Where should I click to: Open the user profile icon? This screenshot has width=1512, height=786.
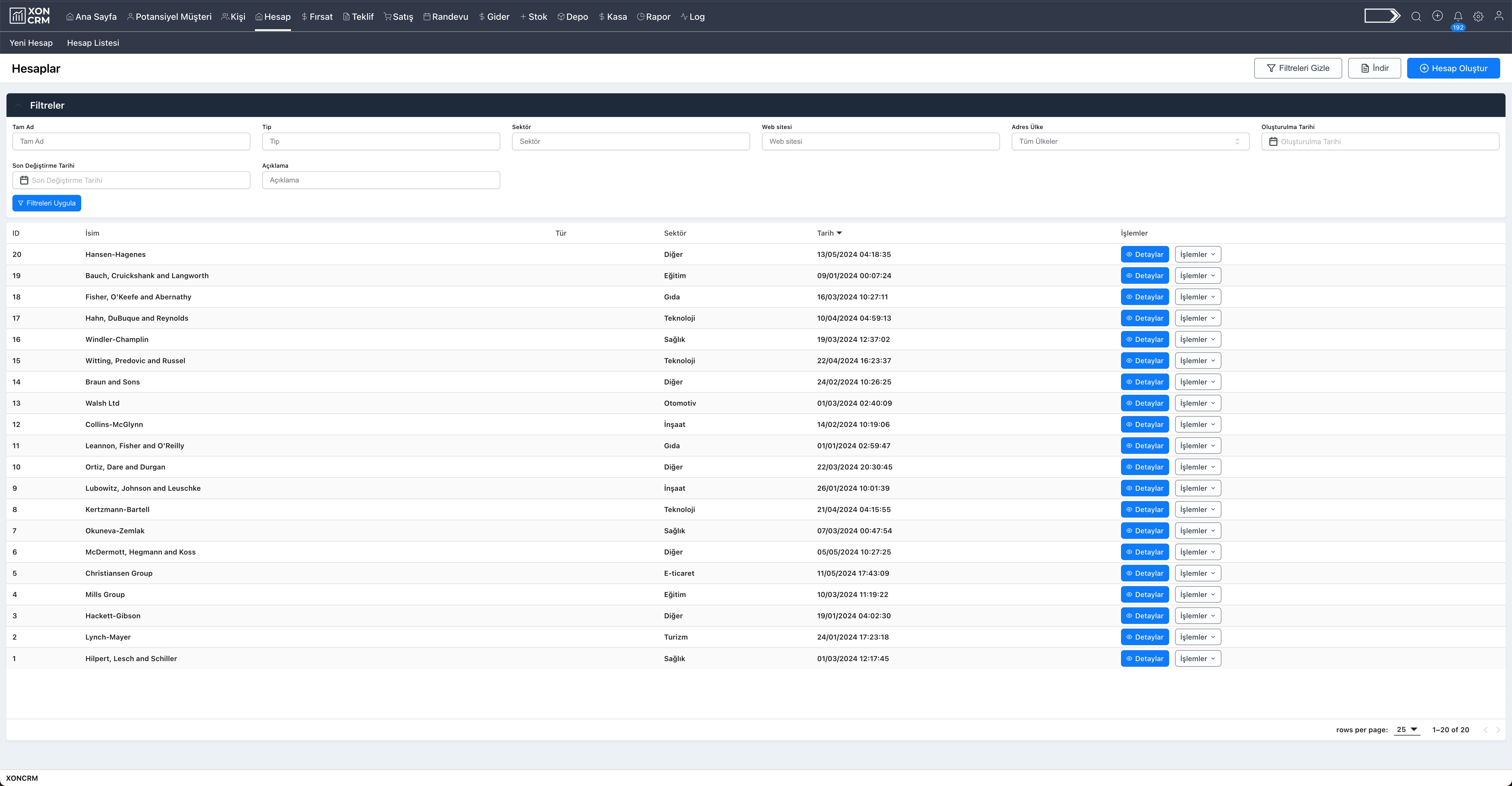coord(1498,16)
